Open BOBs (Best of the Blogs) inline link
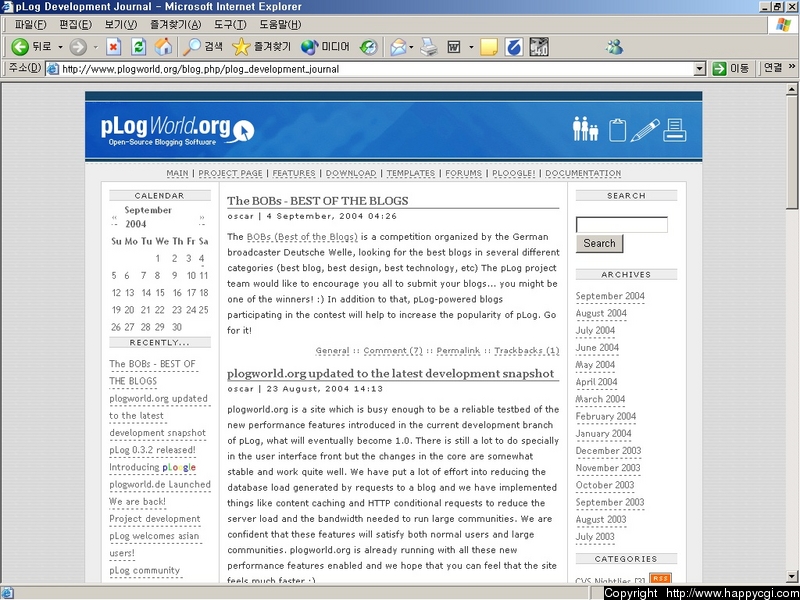Viewport: 800px width, 600px height. pos(302,237)
